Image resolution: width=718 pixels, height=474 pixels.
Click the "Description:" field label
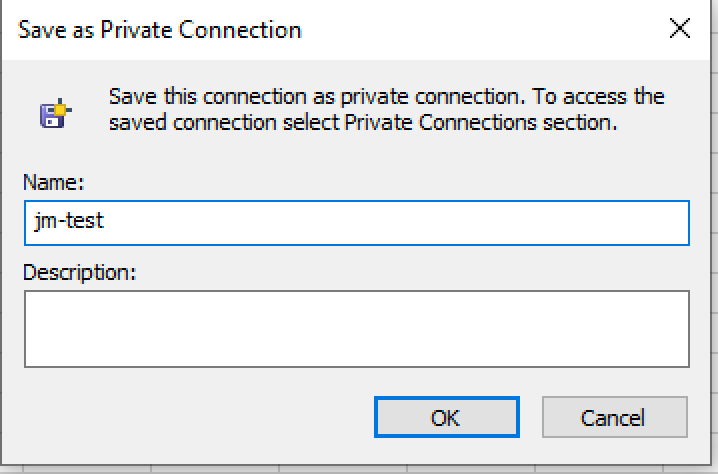[x=80, y=272]
